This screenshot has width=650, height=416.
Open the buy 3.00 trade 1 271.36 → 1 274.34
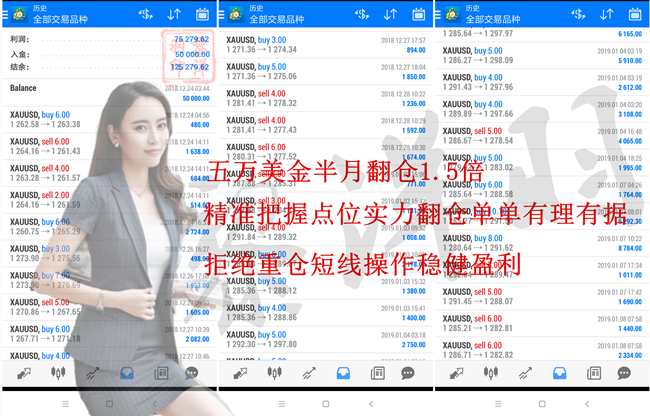[326, 45]
